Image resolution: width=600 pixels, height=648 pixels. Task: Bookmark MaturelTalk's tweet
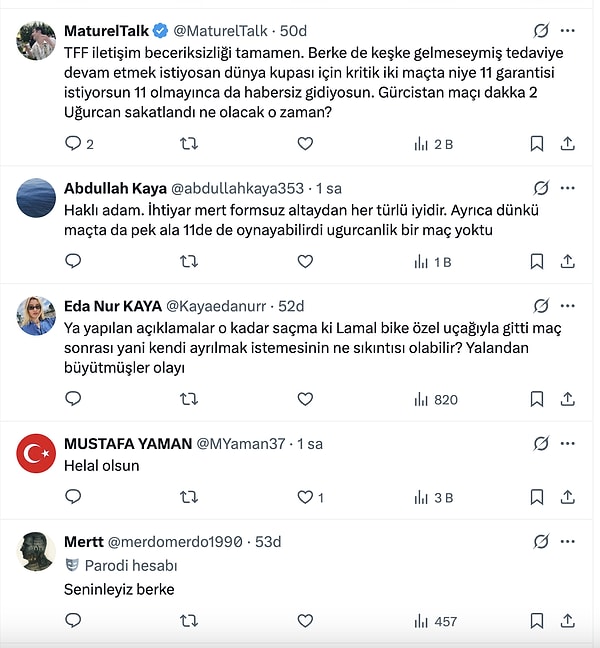(537, 144)
